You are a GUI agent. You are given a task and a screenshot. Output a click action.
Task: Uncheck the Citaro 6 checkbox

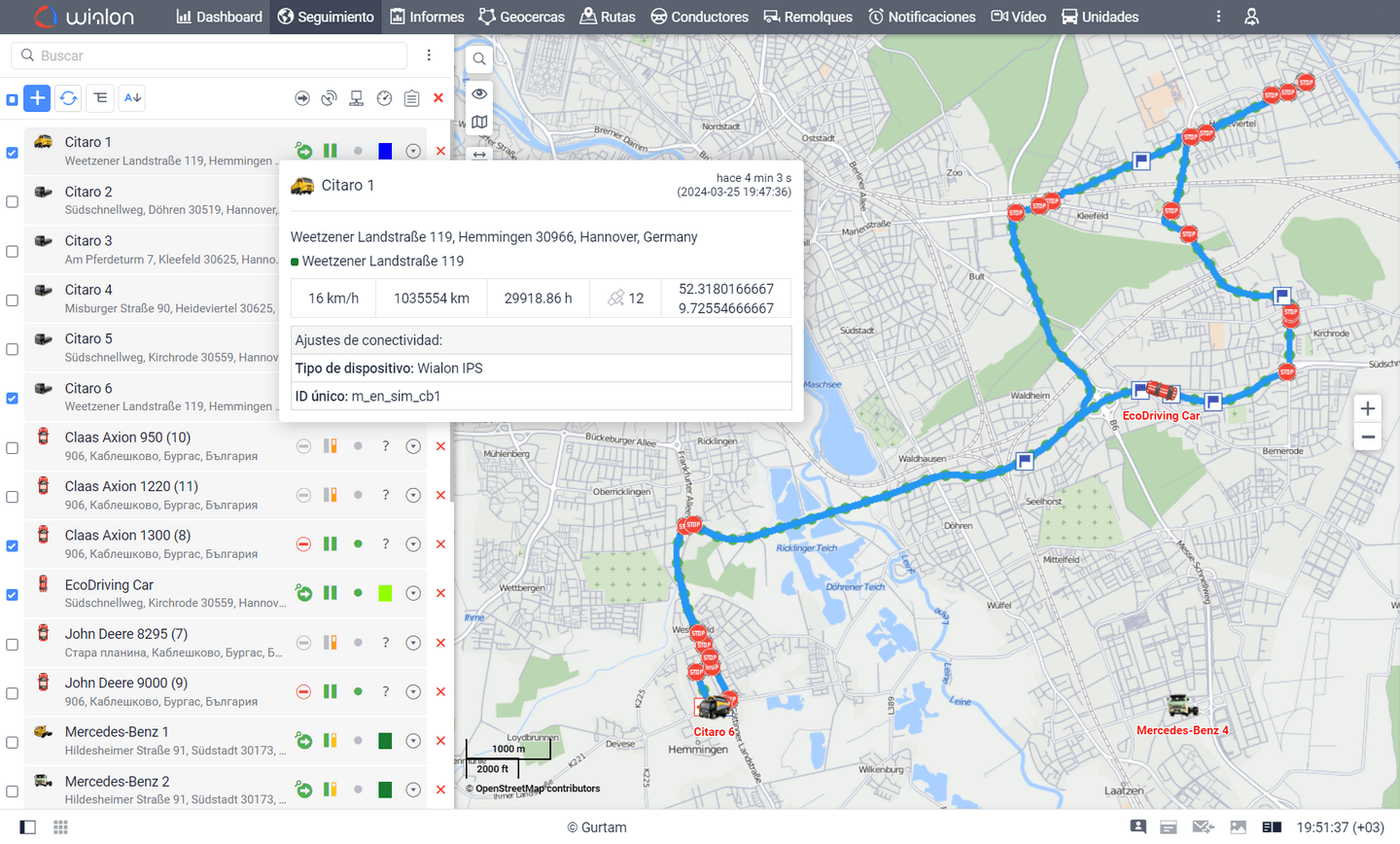pos(12,398)
